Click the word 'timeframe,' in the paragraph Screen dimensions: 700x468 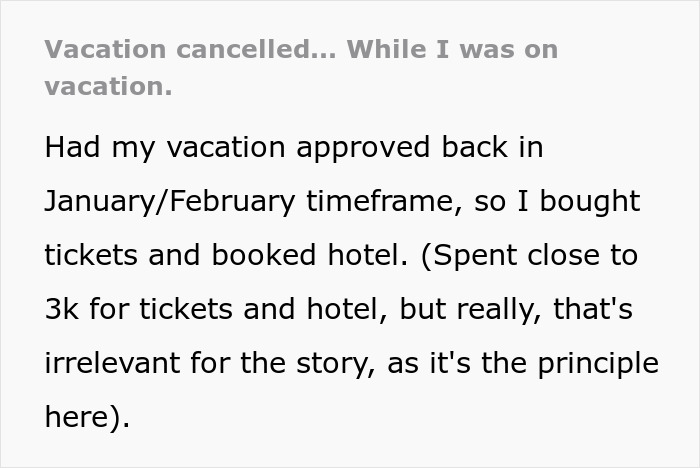[384, 201]
